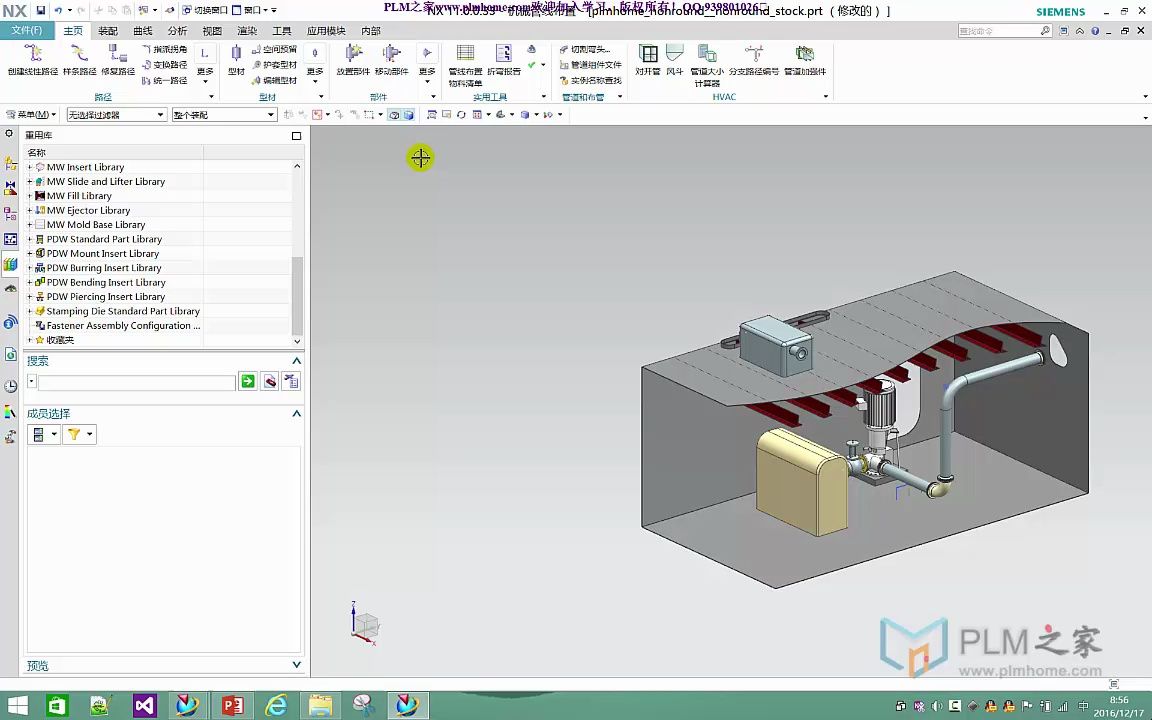Image resolution: width=1152 pixels, height=720 pixels.
Task: Expand the 预览 section chevron
Action: click(297, 665)
